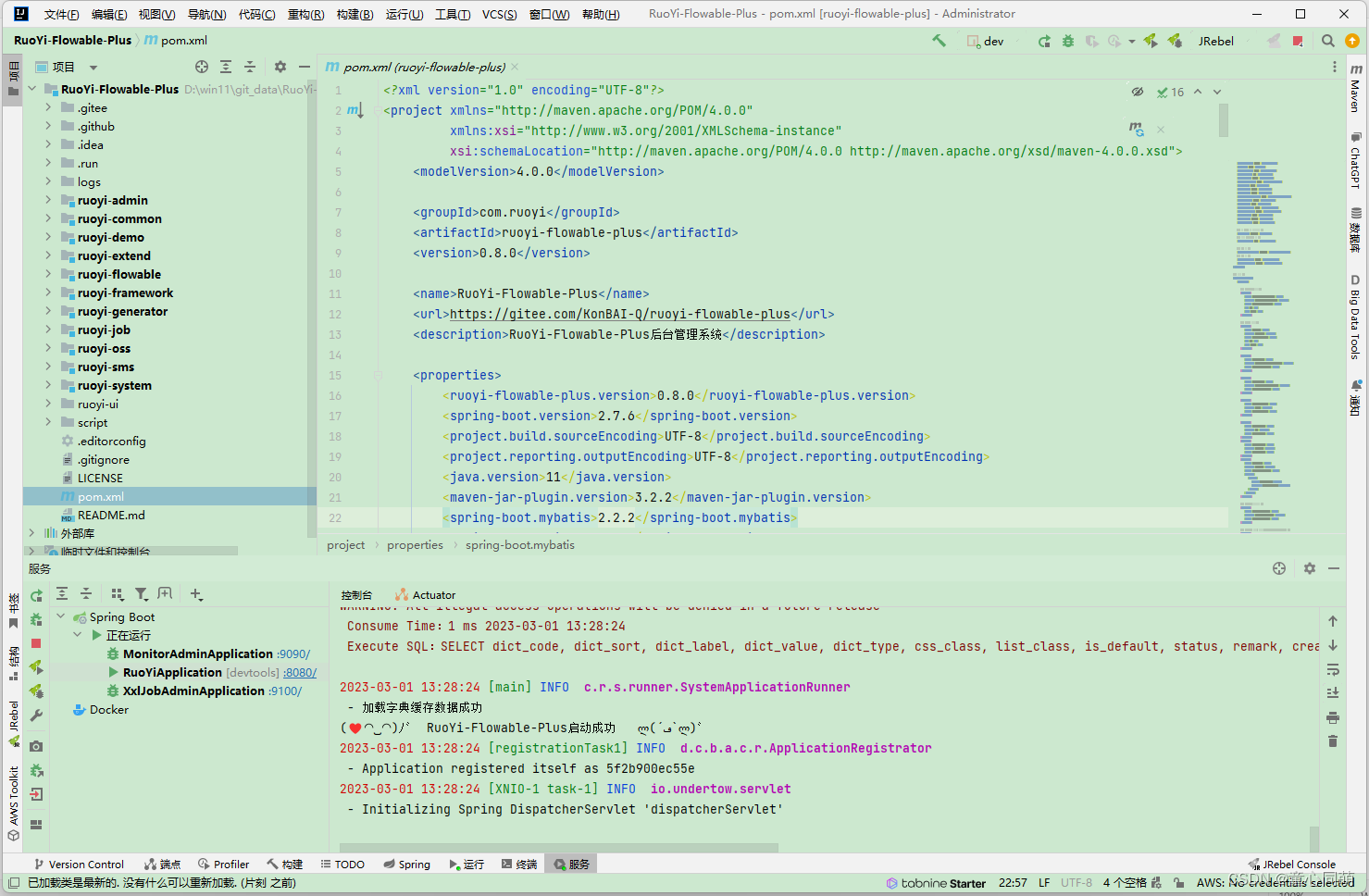The height and width of the screenshot is (896, 1369).
Task: Open the Maven tool window on the right sidebar
Action: point(1355,88)
